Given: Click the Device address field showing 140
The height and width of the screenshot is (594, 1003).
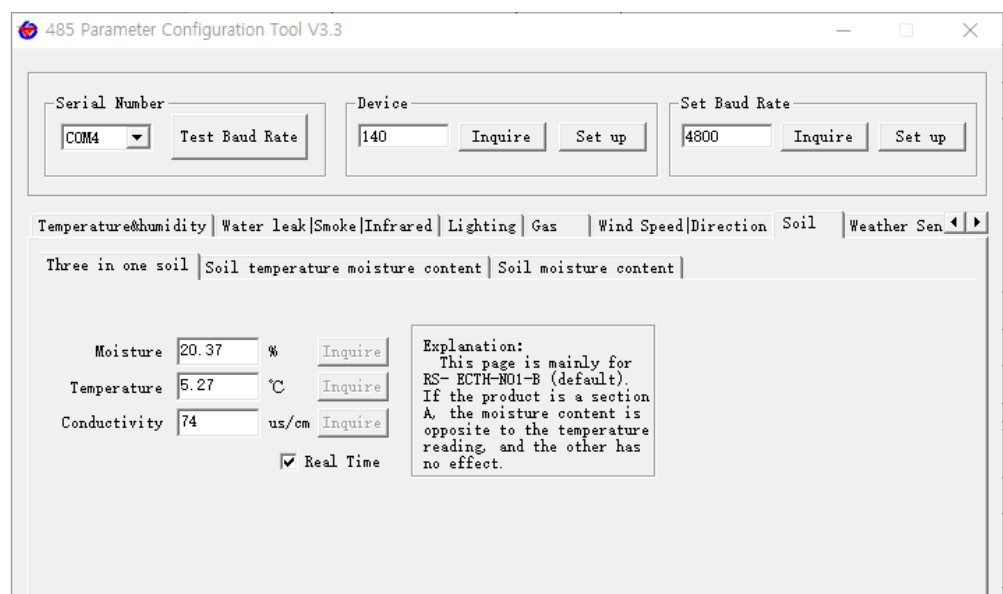Looking at the screenshot, I should coord(403,136).
